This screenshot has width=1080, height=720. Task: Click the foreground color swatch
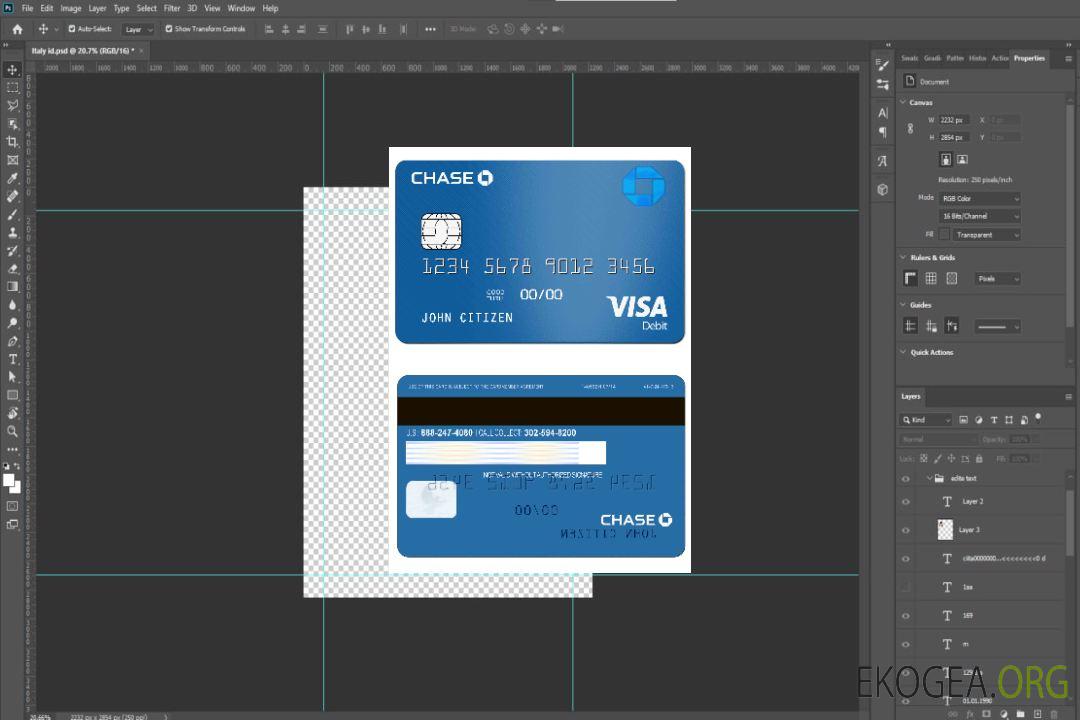click(9, 481)
